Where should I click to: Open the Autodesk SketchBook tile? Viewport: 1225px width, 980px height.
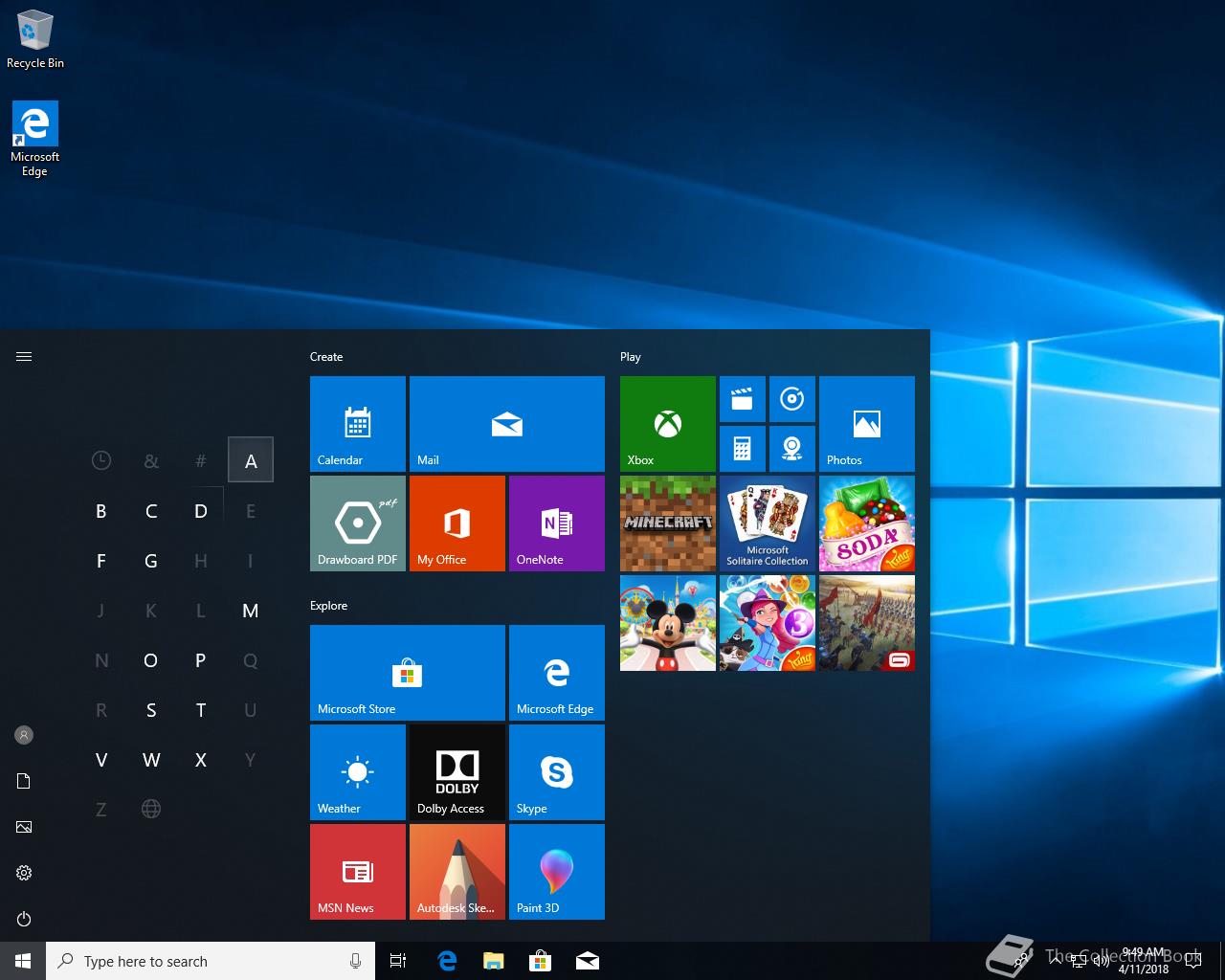457,872
